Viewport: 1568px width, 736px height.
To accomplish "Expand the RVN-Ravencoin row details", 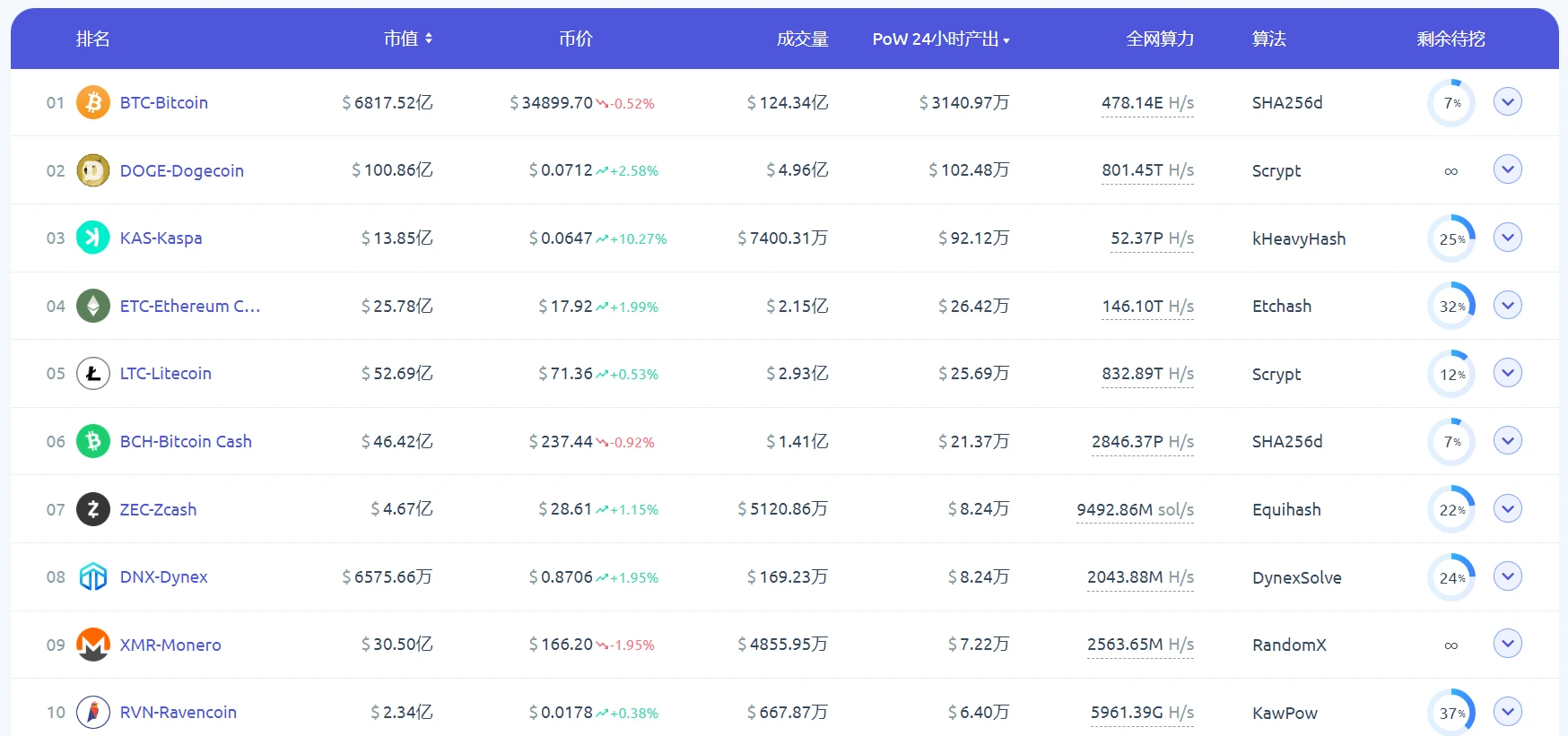I will click(x=1508, y=711).
